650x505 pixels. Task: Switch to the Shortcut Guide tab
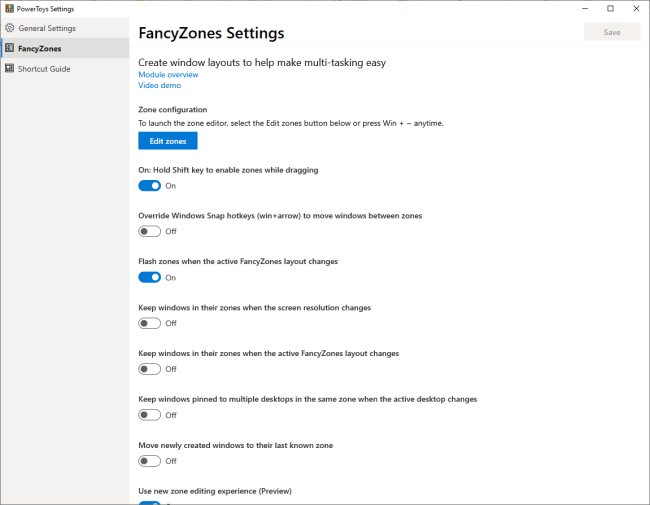click(x=44, y=69)
